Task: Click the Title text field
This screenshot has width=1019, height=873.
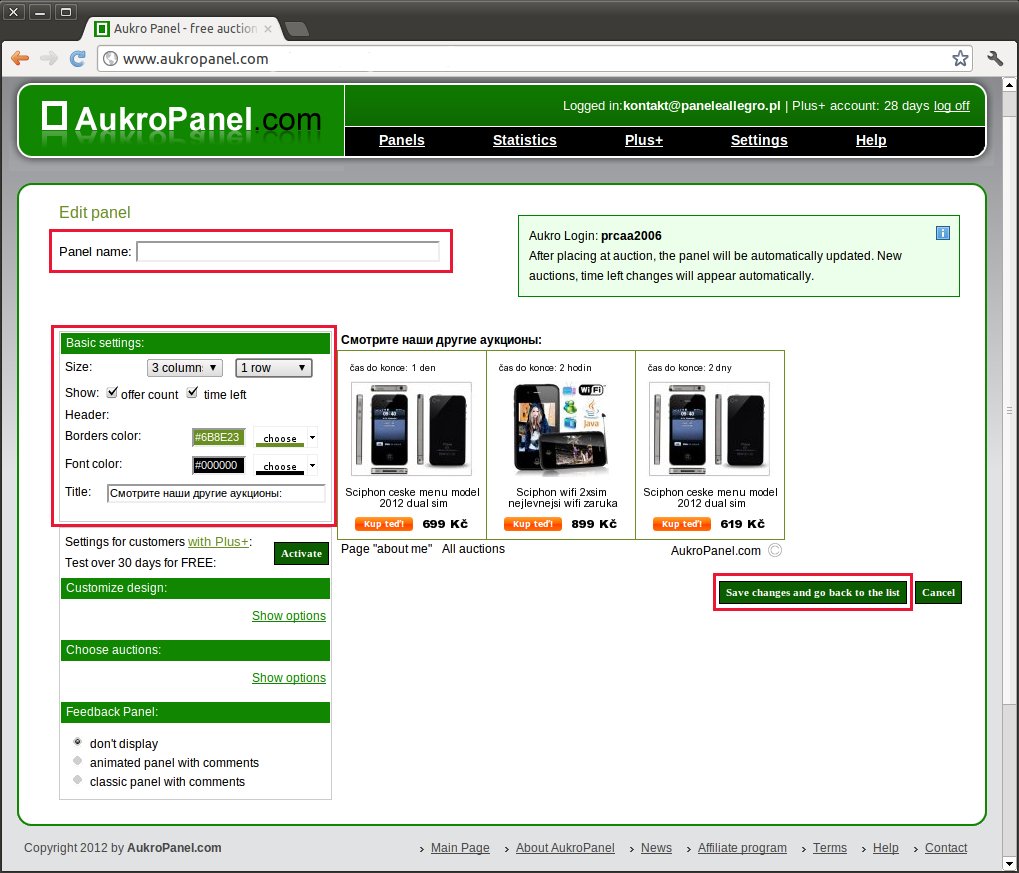Action: pyautogui.click(x=216, y=493)
